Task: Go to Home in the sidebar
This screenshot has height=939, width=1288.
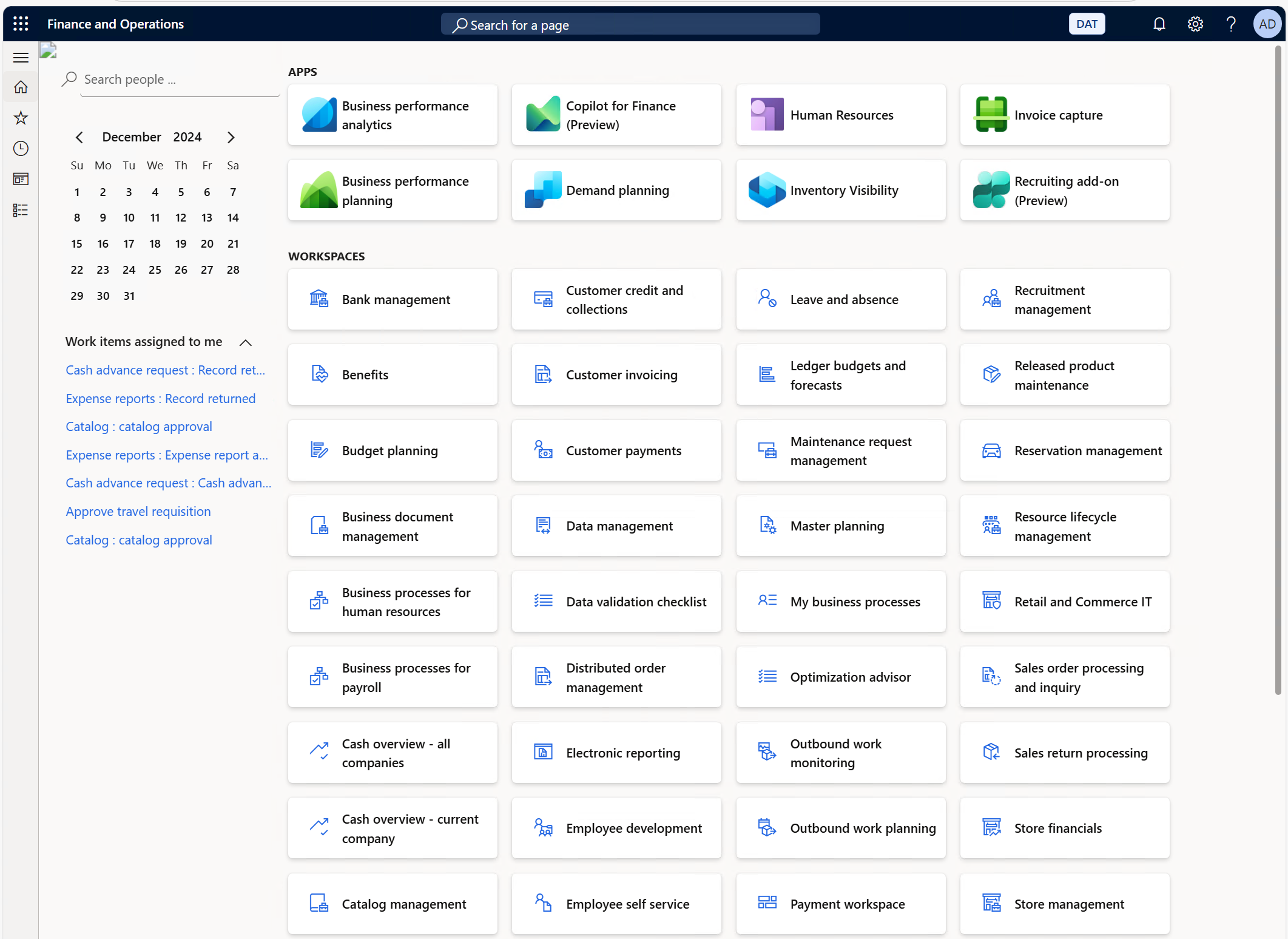Action: click(21, 87)
